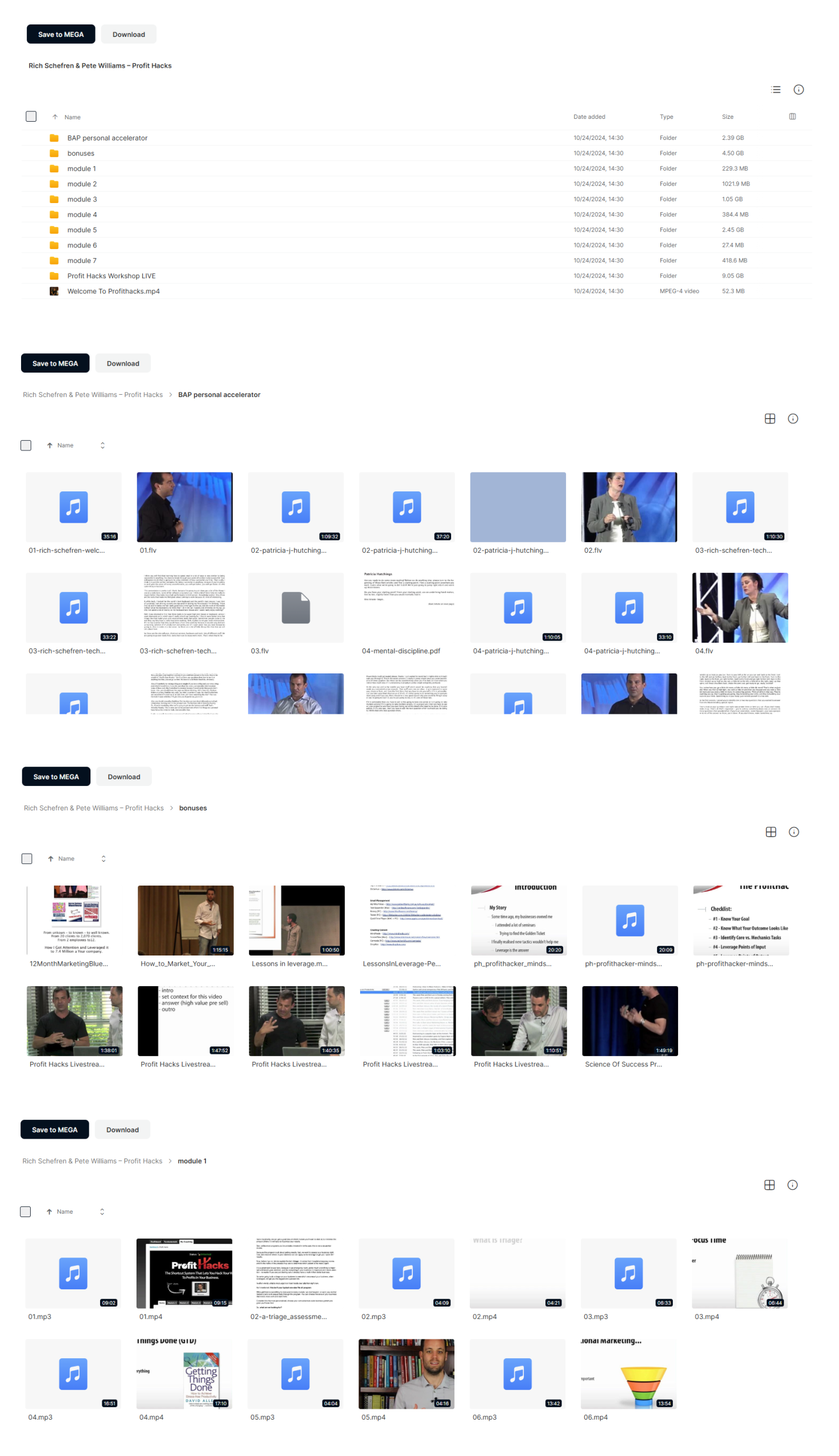Click the 05.mp3 audio icon
Screen dimensions: 839x1456
pos(295,1374)
